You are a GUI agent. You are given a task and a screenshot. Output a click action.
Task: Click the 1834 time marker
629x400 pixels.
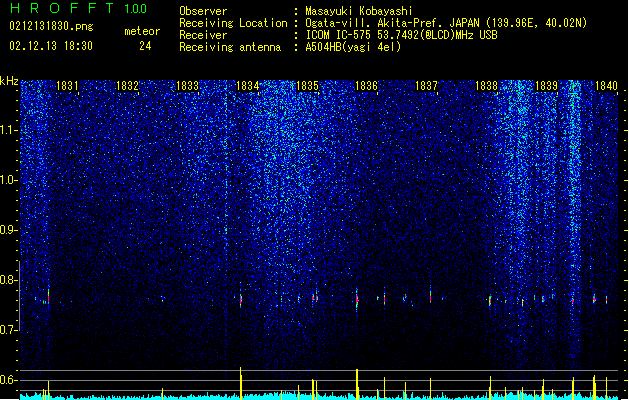[248, 86]
